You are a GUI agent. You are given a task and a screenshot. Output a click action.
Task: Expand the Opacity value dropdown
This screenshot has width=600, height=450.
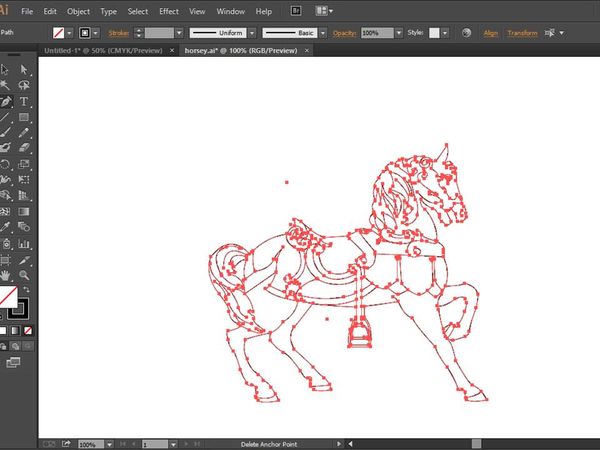coord(399,33)
